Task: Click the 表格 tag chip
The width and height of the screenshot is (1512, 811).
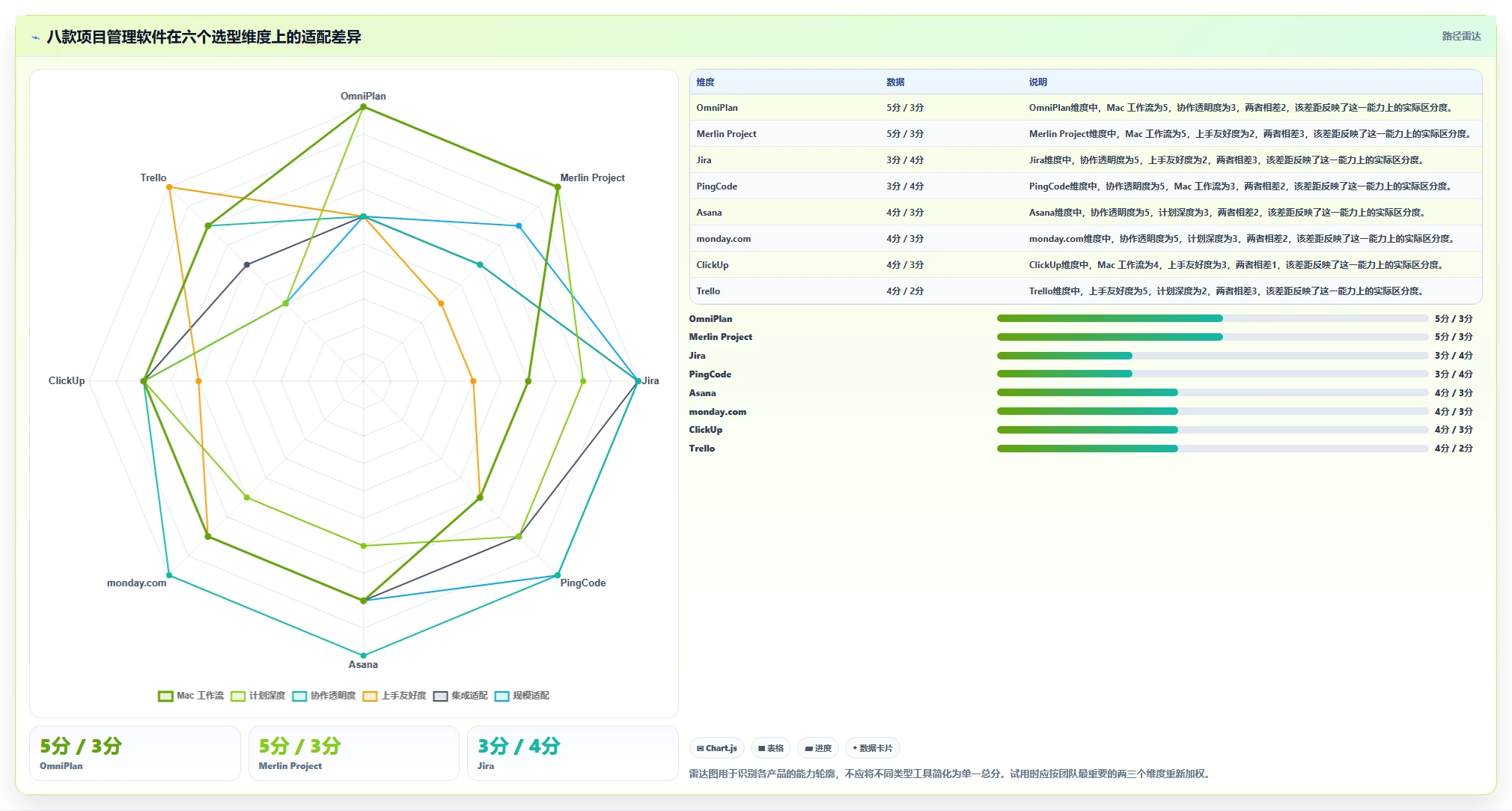Action: [771, 748]
